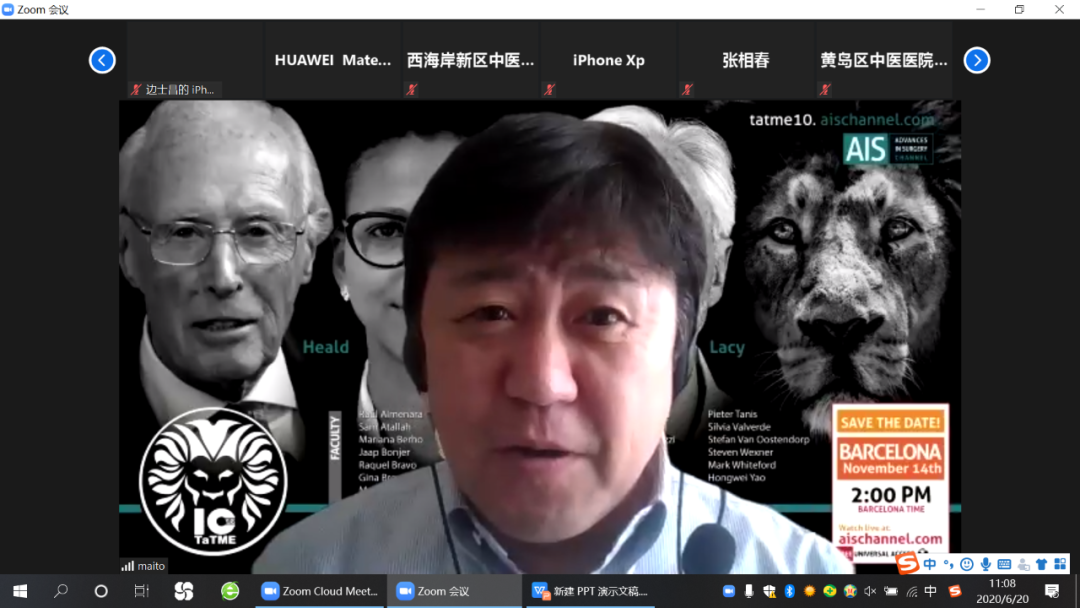1080x608 pixels.
Task: Click the orange sun tray icon
Action: coord(809,591)
